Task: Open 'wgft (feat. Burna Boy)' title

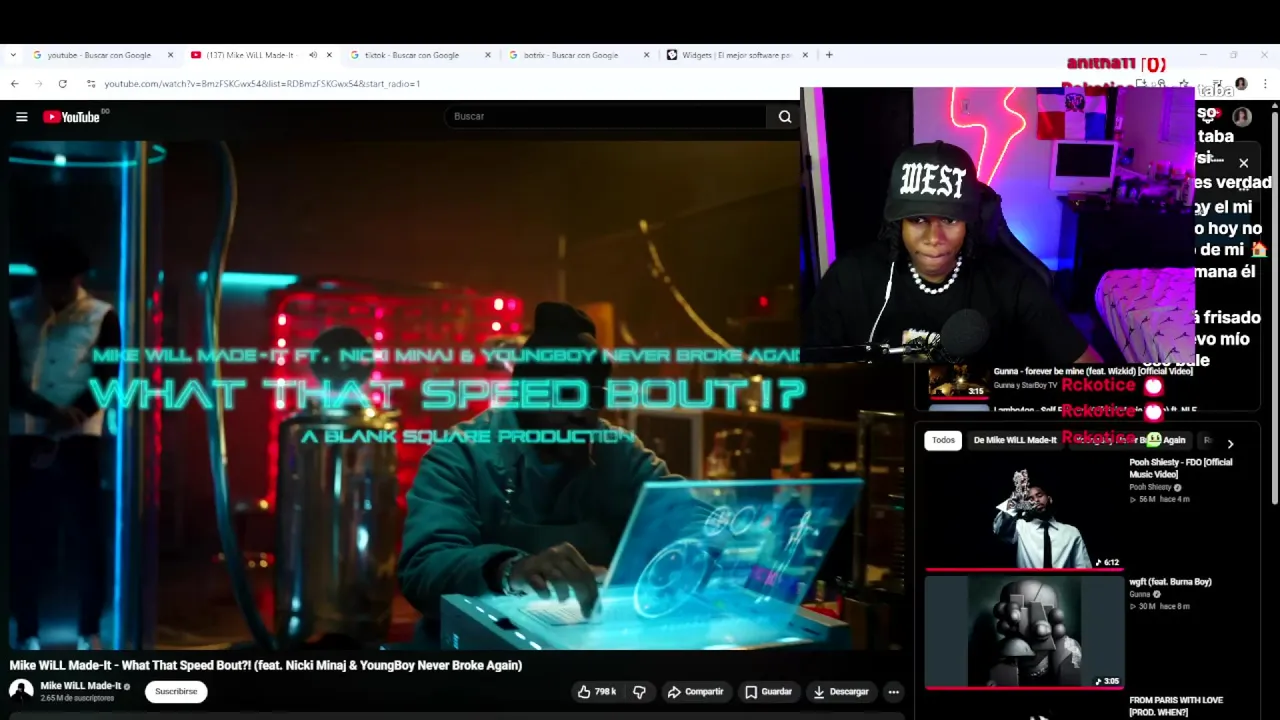Action: pos(1170,582)
